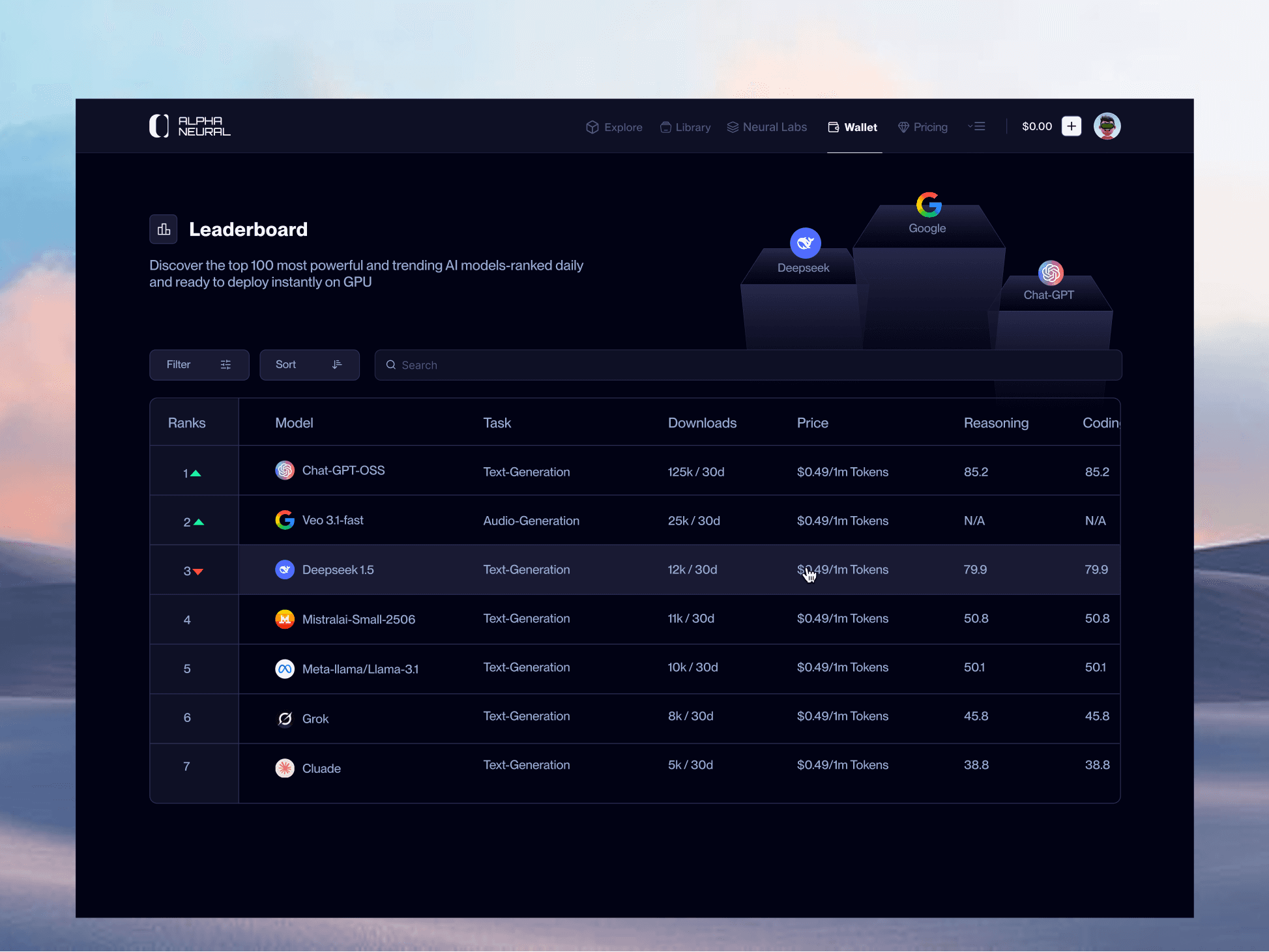Image resolution: width=1269 pixels, height=952 pixels.
Task: Switch to the Neural Labs tab
Action: coord(766,127)
